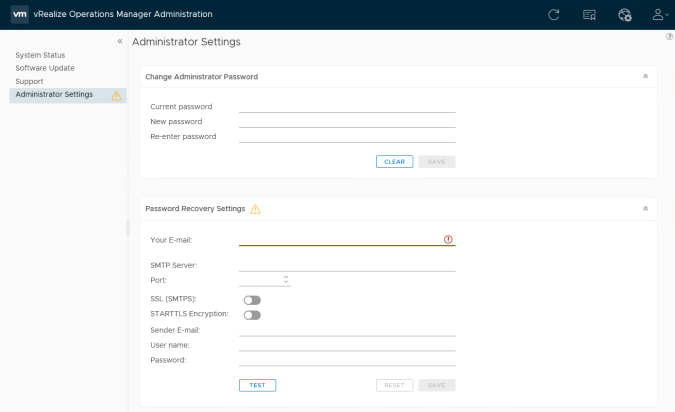
Task: Focus the Sender E-mail field
Action: tap(347, 330)
